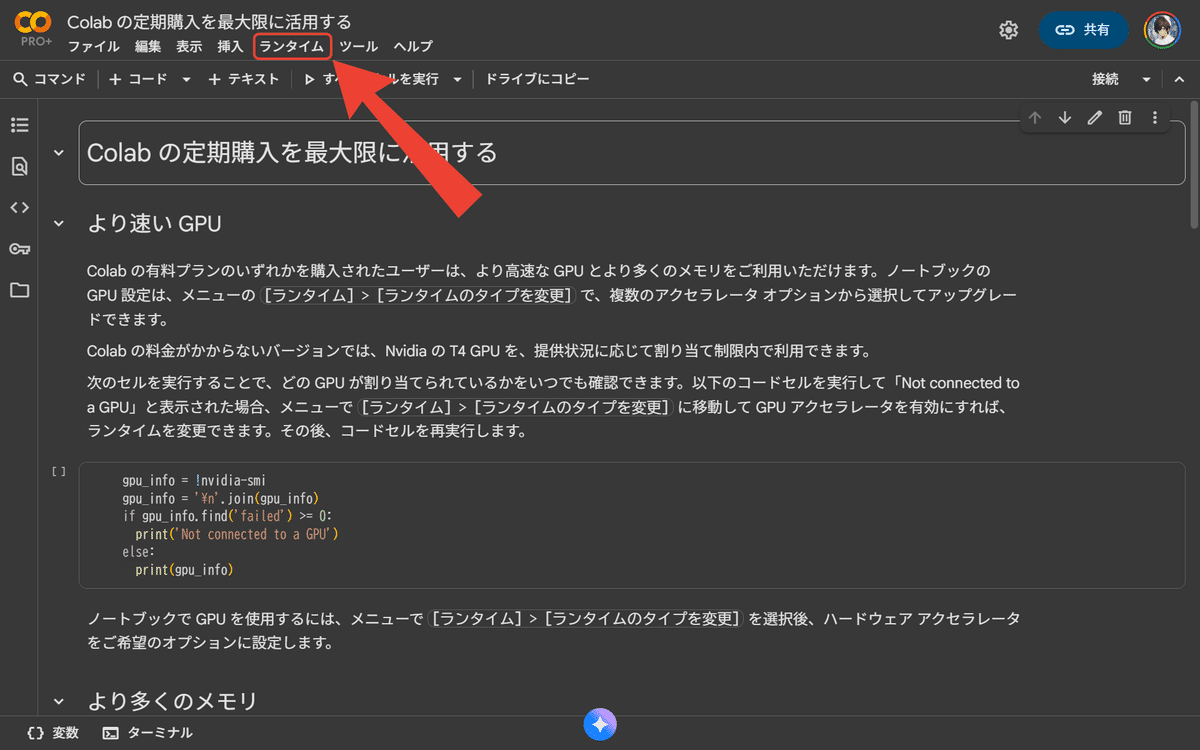Click the line print('Not connected to a GPU')
Screen dimensions: 1200x750
pyautogui.click(x=238, y=534)
